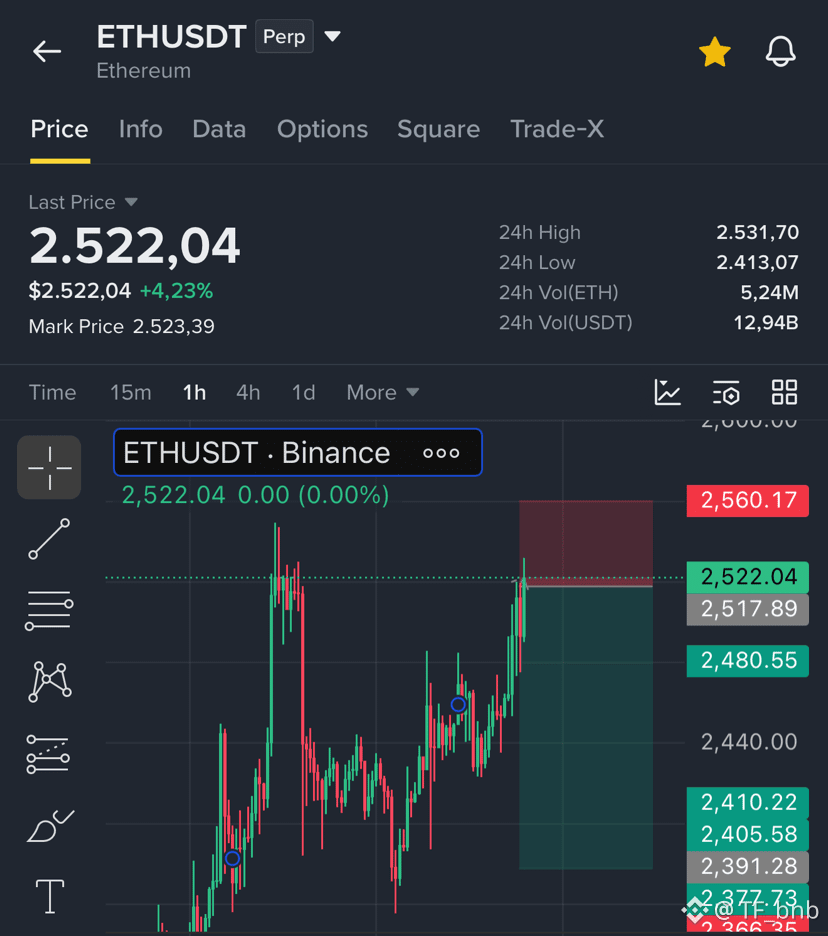
Task: Switch to the Info tab
Action: tap(141, 129)
